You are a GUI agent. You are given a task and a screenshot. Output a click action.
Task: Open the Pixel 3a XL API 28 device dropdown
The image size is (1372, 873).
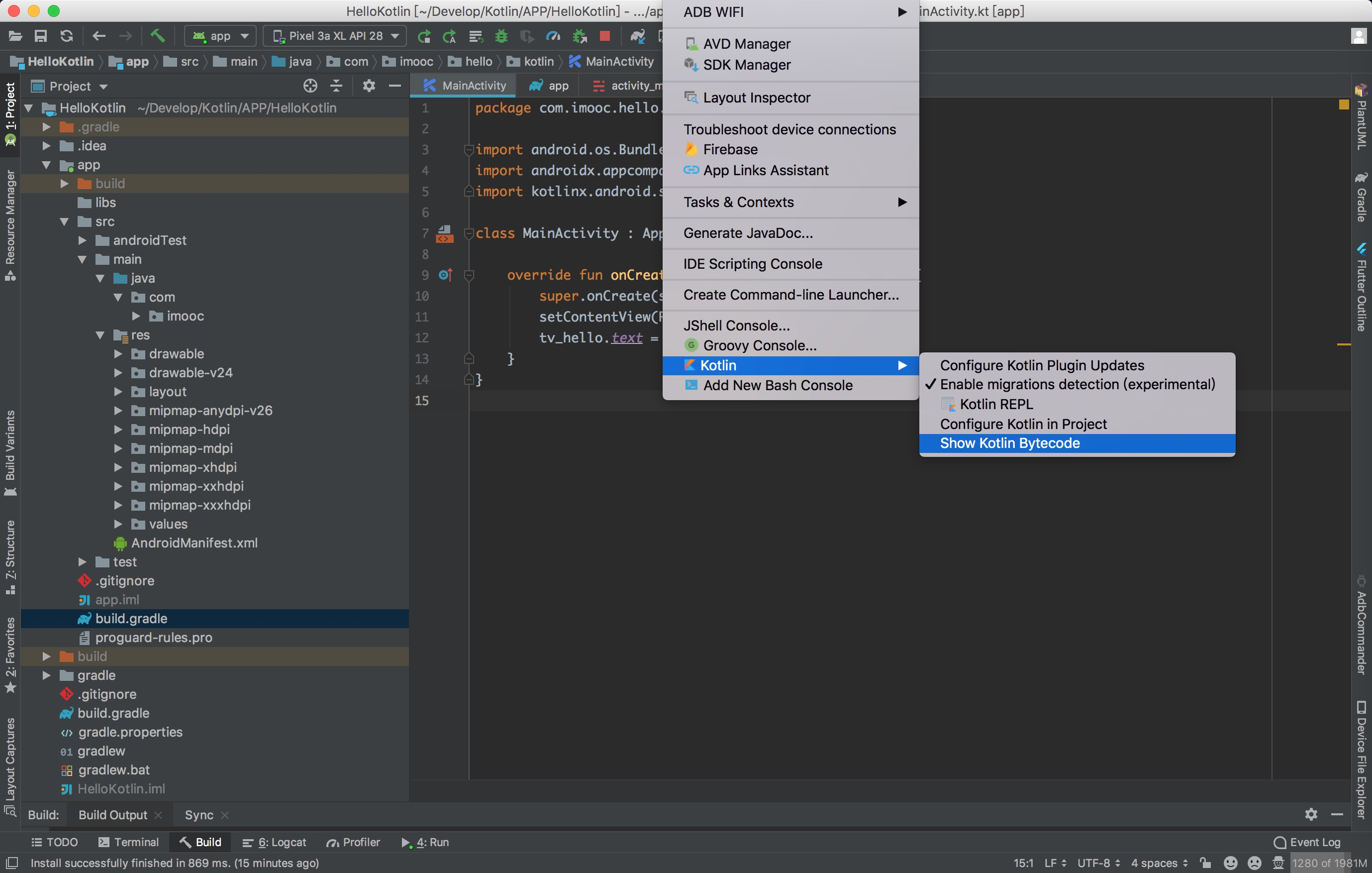[335, 36]
